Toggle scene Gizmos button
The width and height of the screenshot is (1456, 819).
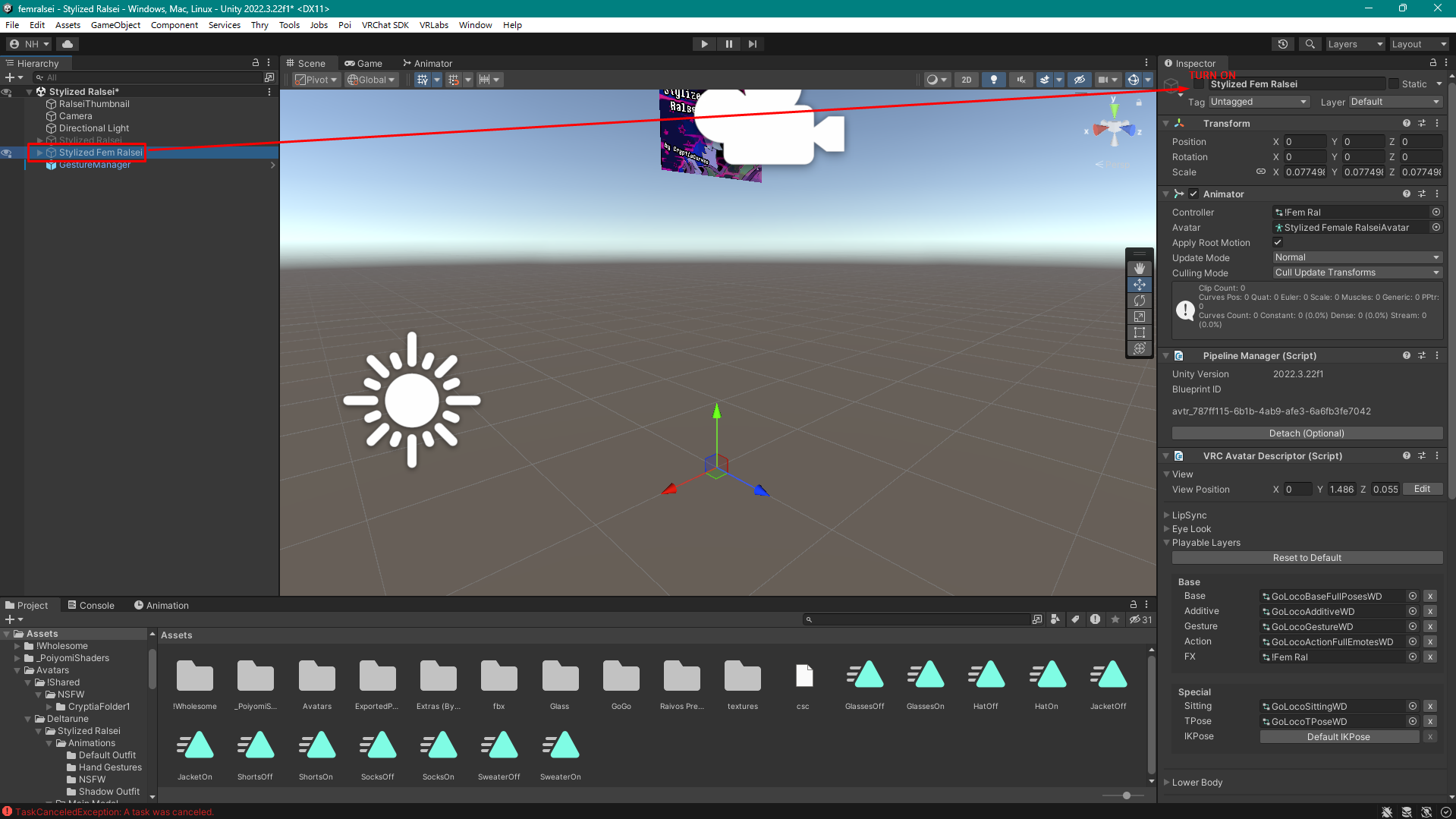click(x=1133, y=80)
